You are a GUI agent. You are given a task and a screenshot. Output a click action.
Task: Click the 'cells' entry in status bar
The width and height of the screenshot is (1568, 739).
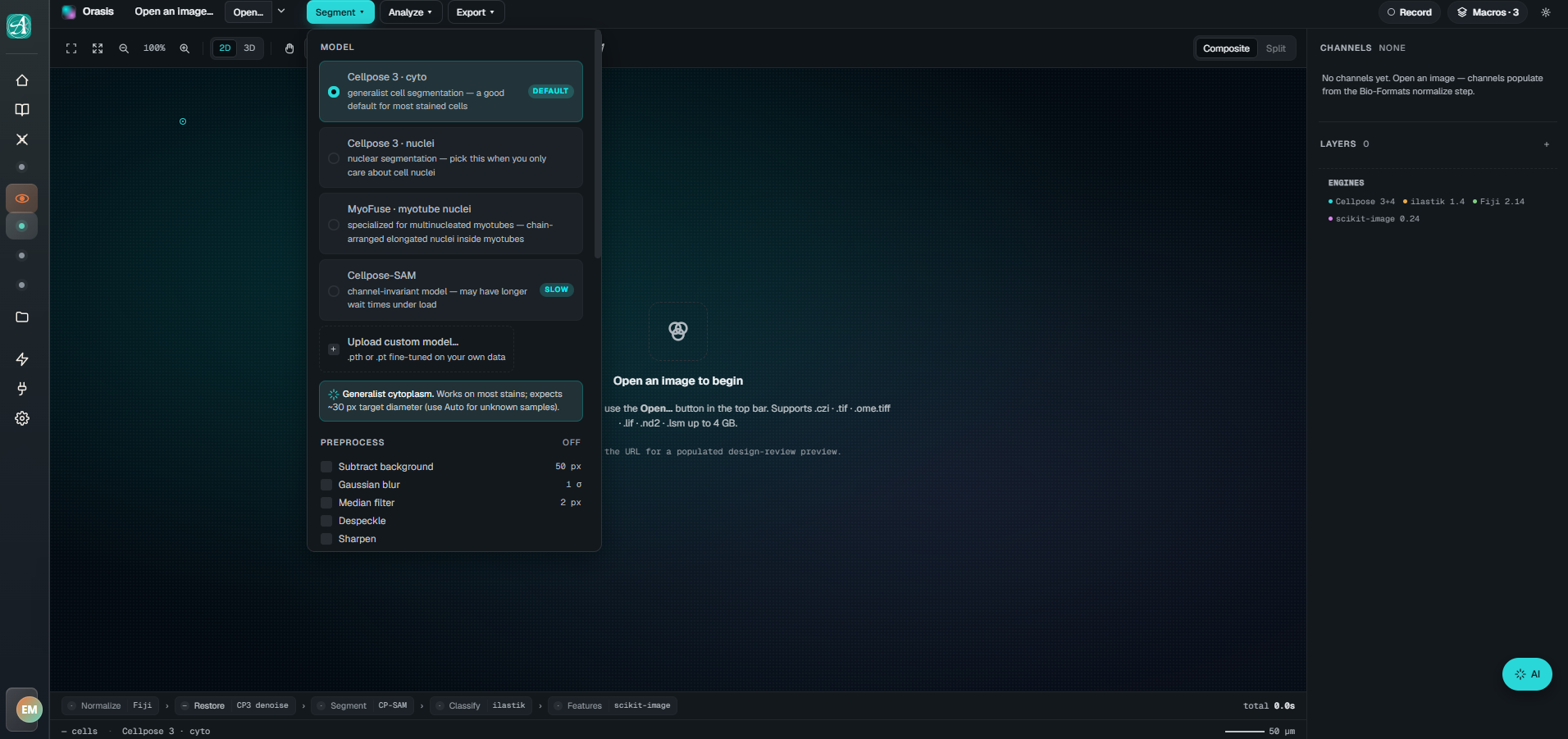[x=80, y=732]
